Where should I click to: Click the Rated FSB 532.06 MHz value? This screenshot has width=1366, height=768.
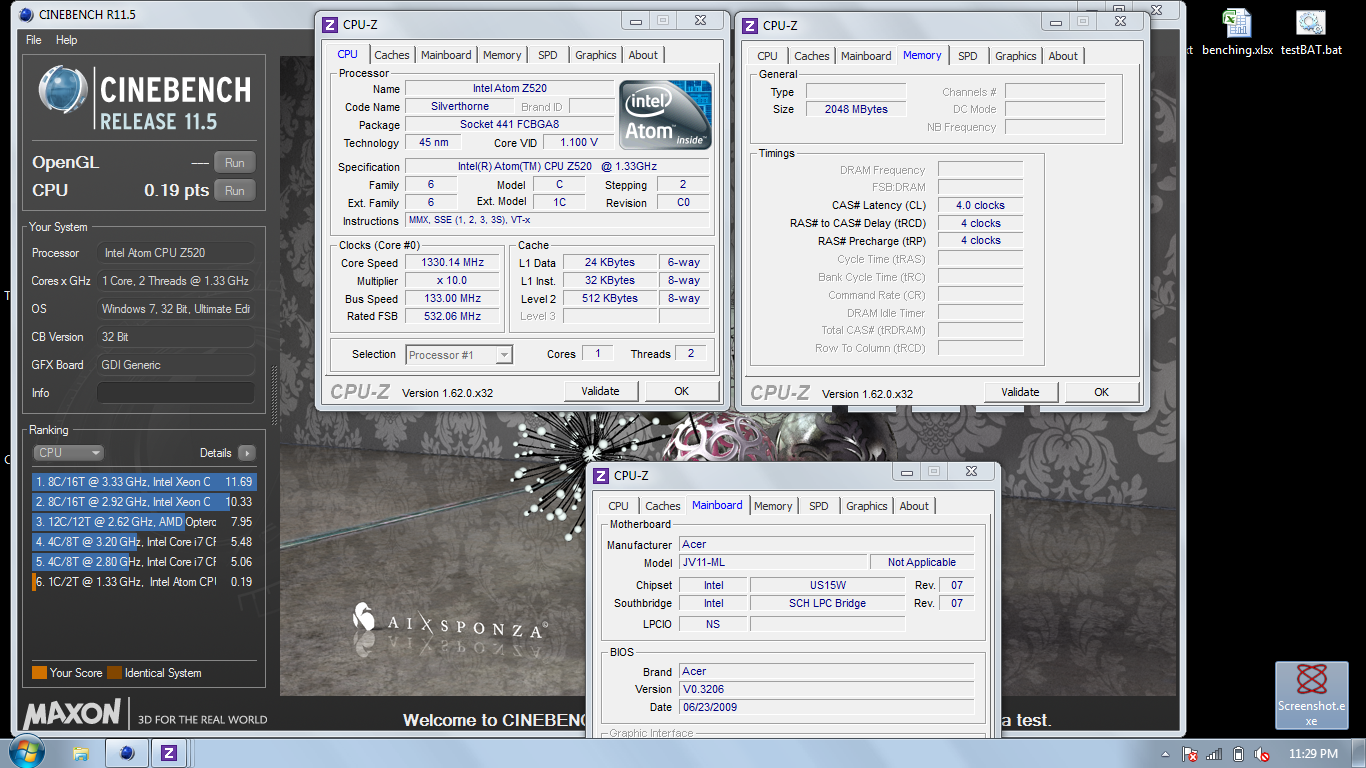coord(452,317)
